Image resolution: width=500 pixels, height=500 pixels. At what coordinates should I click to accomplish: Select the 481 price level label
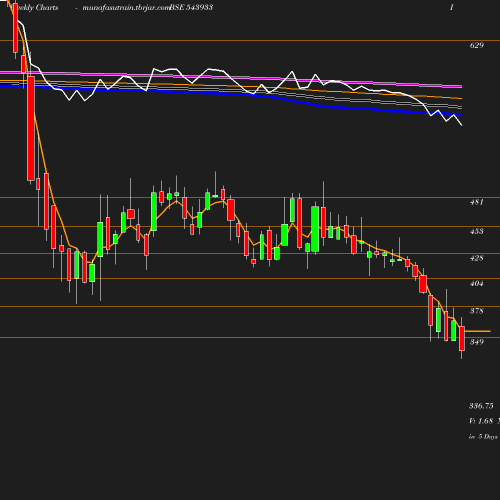pos(477,202)
